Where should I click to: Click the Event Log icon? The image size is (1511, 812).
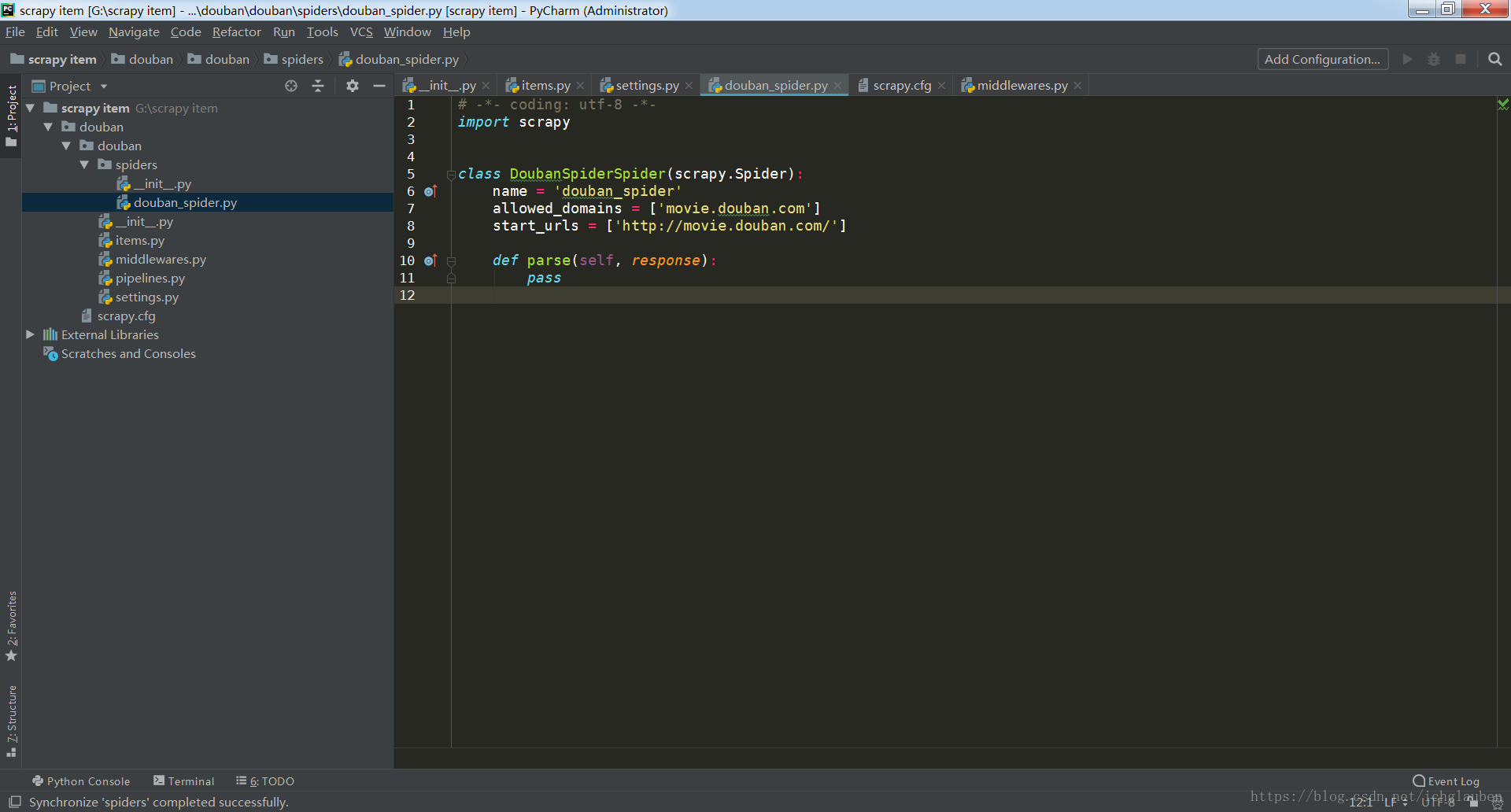pyautogui.click(x=1419, y=781)
